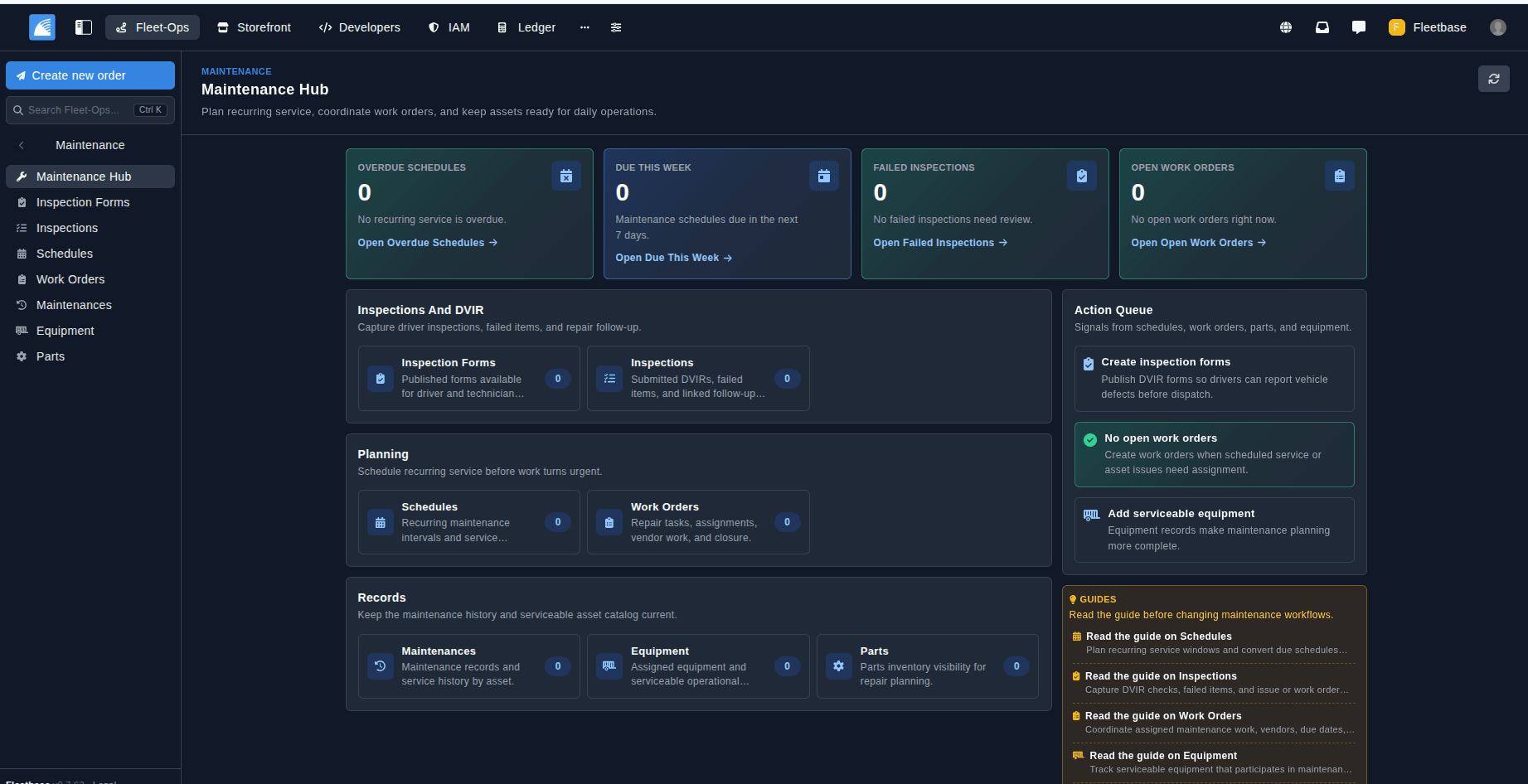1528x784 pixels.
Task: Click the Due This Week calendar icon
Action: point(824,176)
